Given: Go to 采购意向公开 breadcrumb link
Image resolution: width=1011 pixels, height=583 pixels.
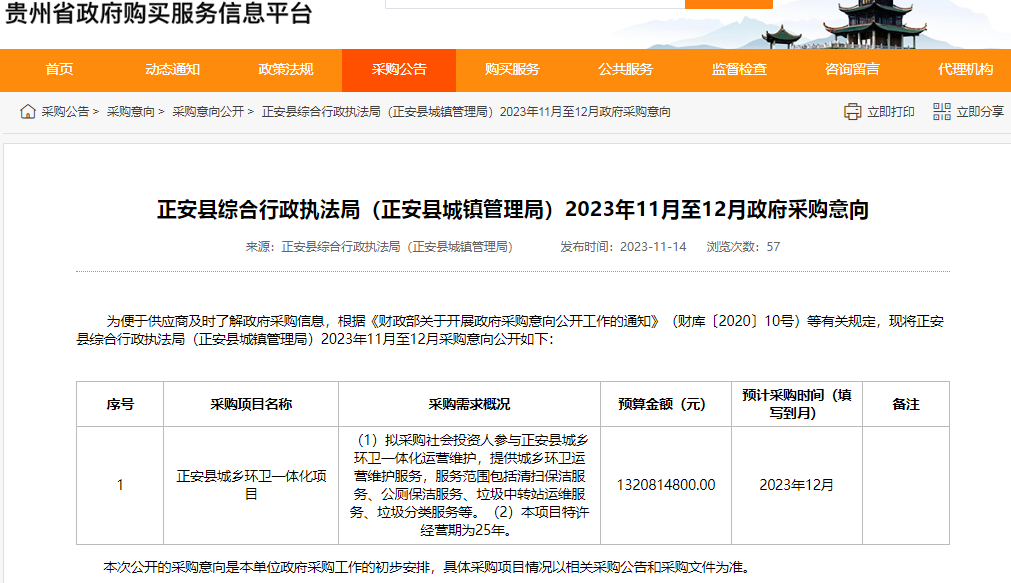Looking at the screenshot, I should [208, 112].
